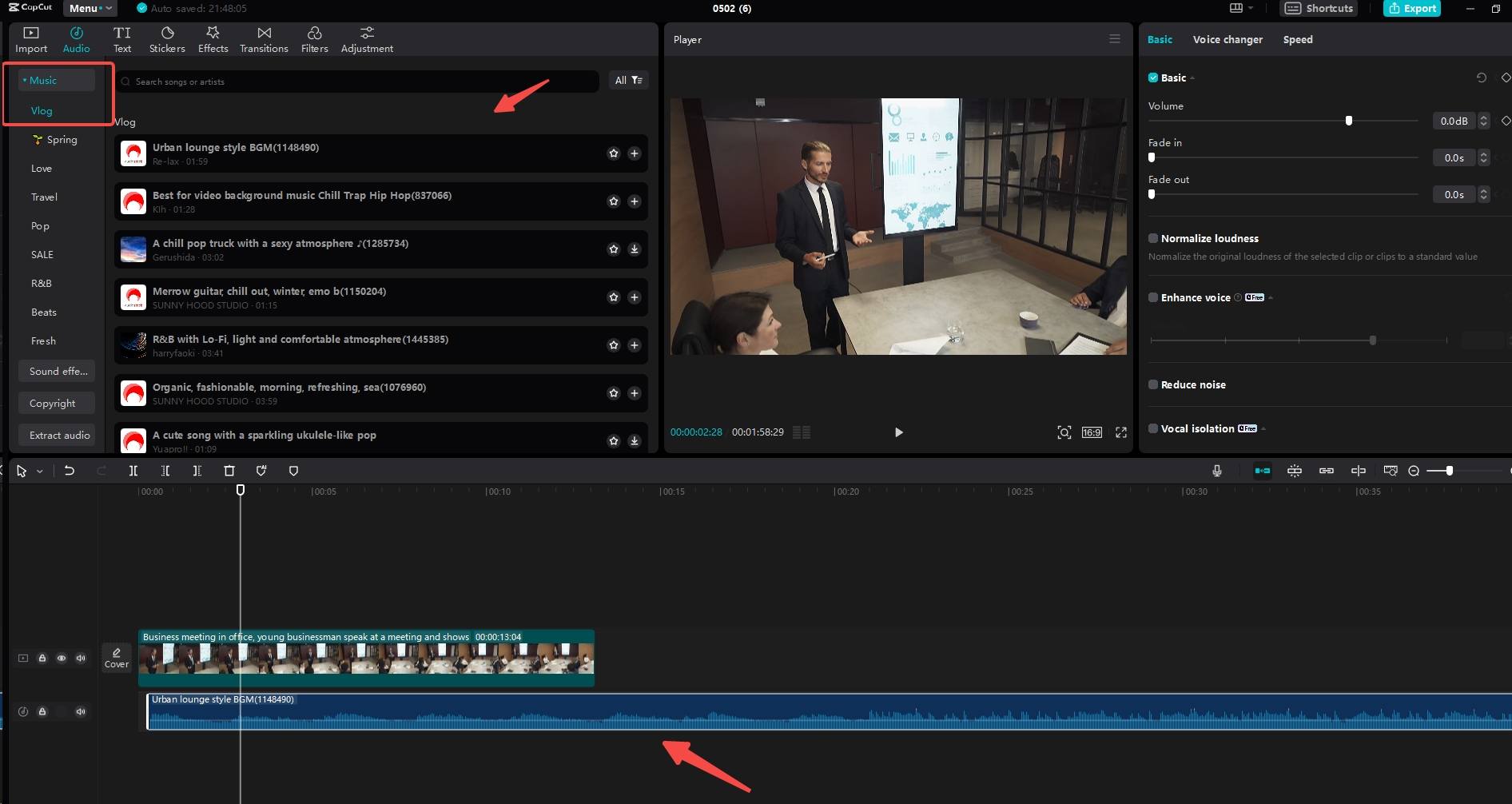Image resolution: width=1512 pixels, height=804 pixels.
Task: Delete the selected clip with the trash icon
Action: coord(229,471)
